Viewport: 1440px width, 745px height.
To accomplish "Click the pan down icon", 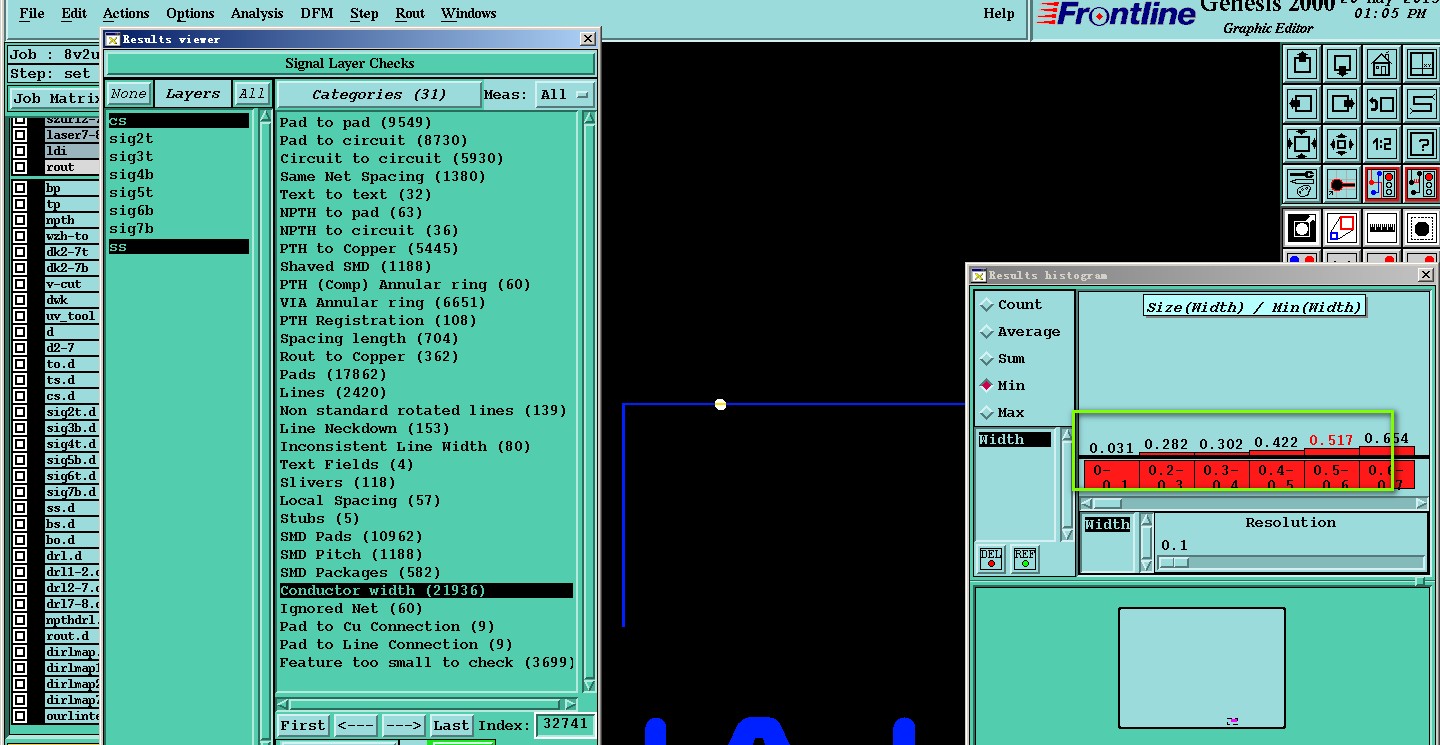I will (1341, 65).
